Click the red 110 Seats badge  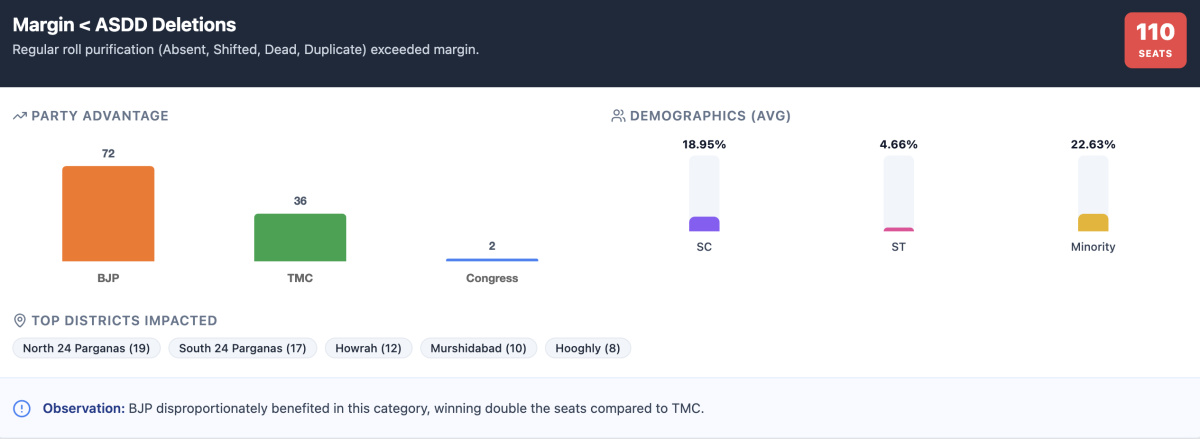[1155, 40]
